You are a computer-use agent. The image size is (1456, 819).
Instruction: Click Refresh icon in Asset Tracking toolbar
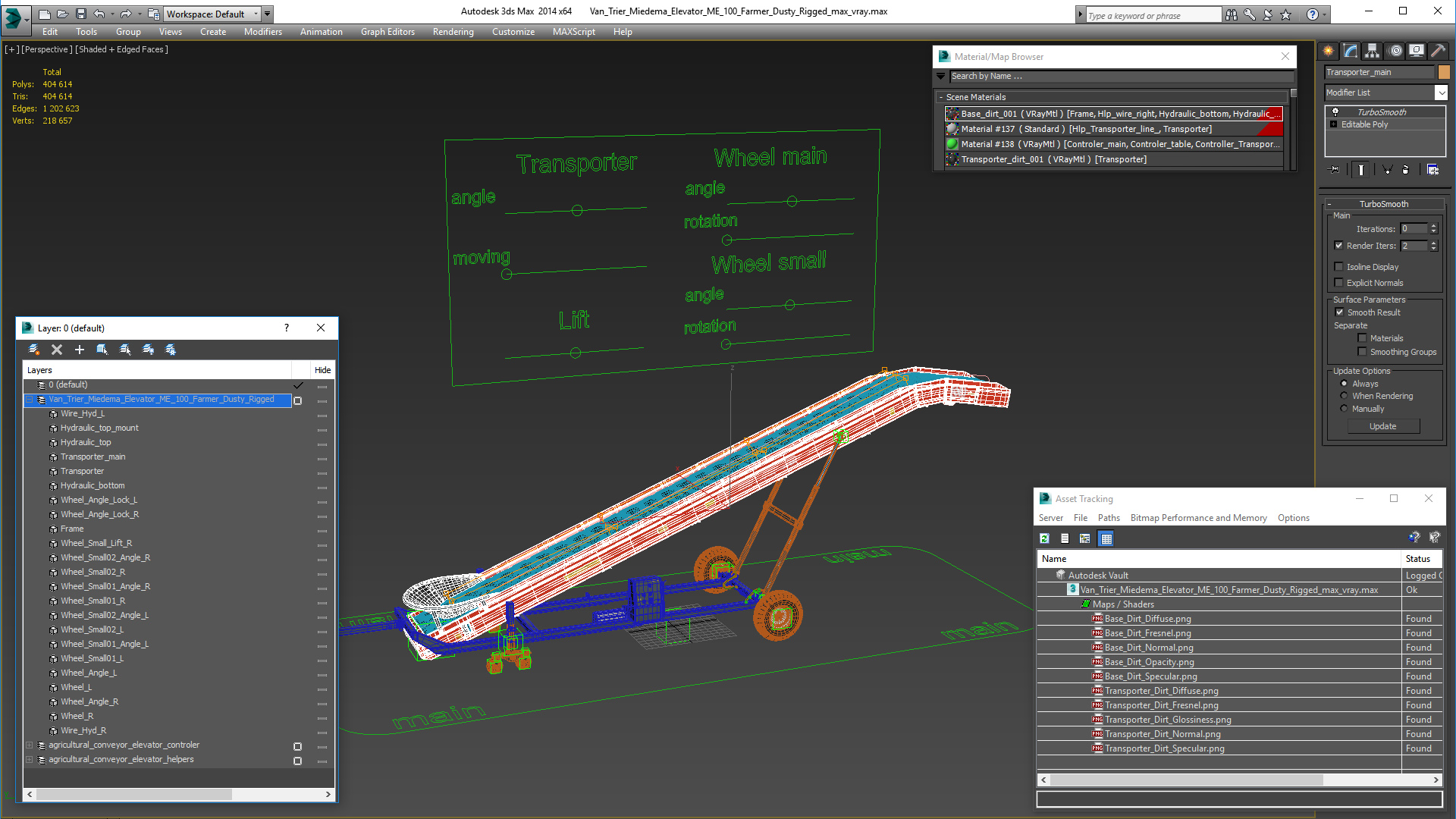1044,538
